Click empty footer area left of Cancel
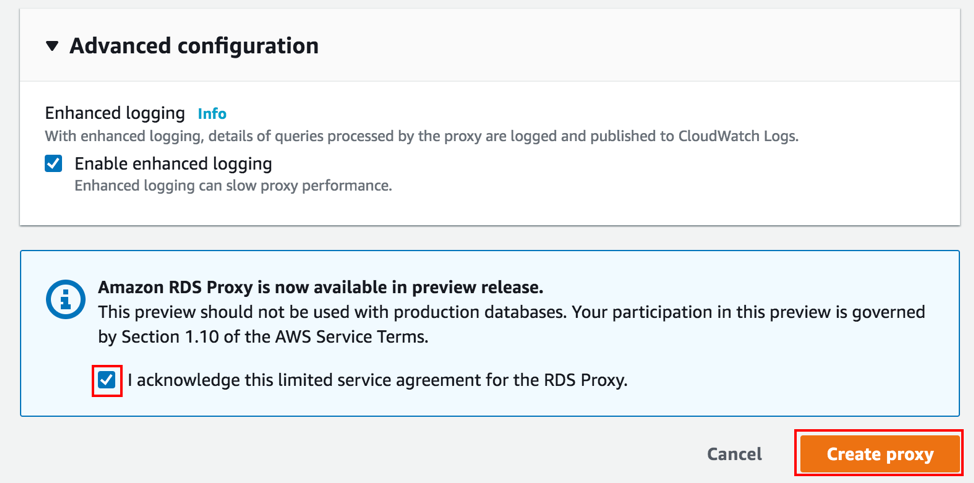Screen dimensions: 974x483 coord(350,454)
